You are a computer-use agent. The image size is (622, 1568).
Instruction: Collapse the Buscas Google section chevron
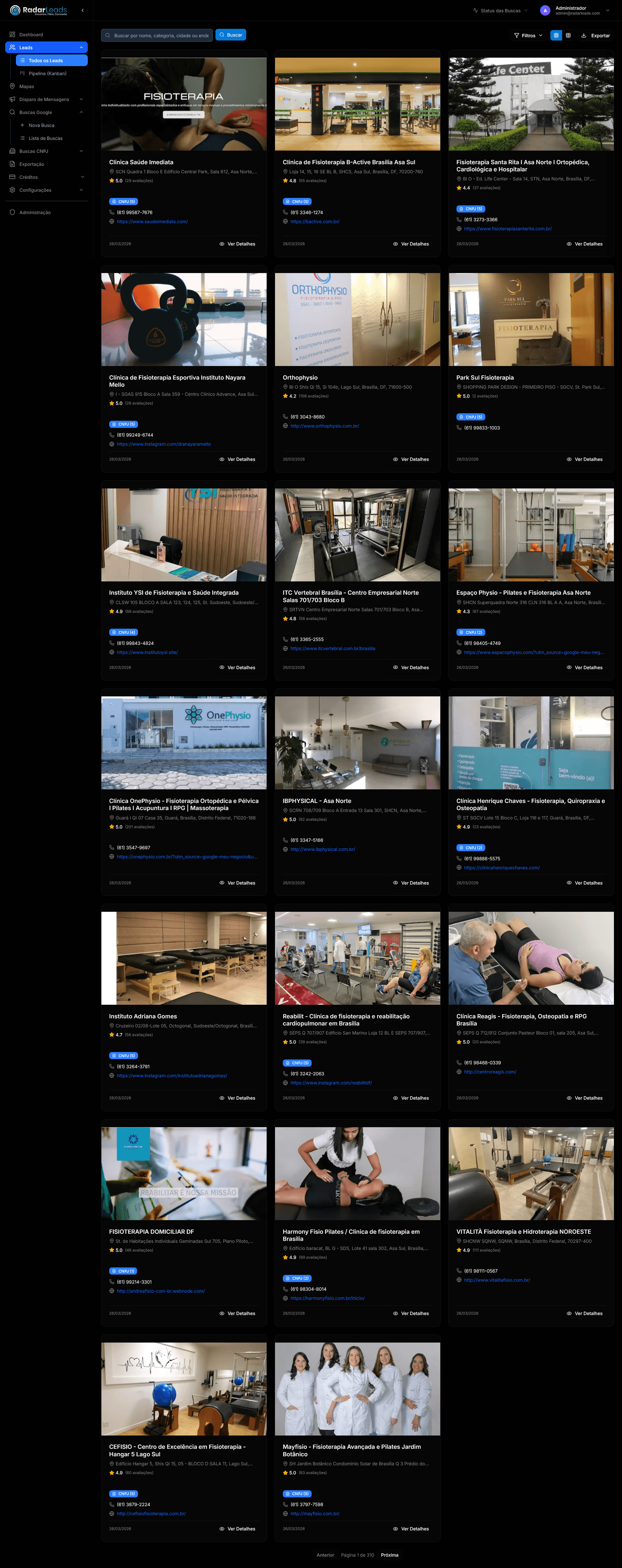click(x=81, y=112)
